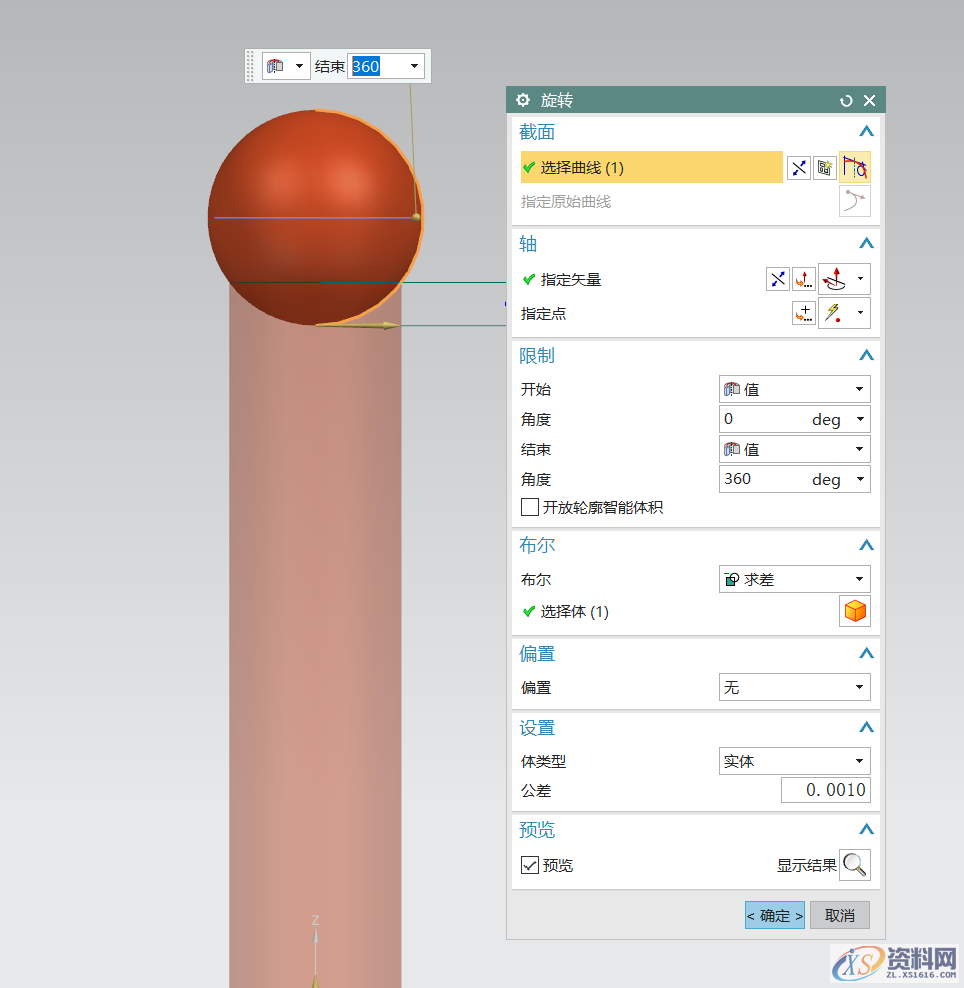Open the 体类型 实体 dropdown
The image size is (964, 988).
(x=794, y=761)
